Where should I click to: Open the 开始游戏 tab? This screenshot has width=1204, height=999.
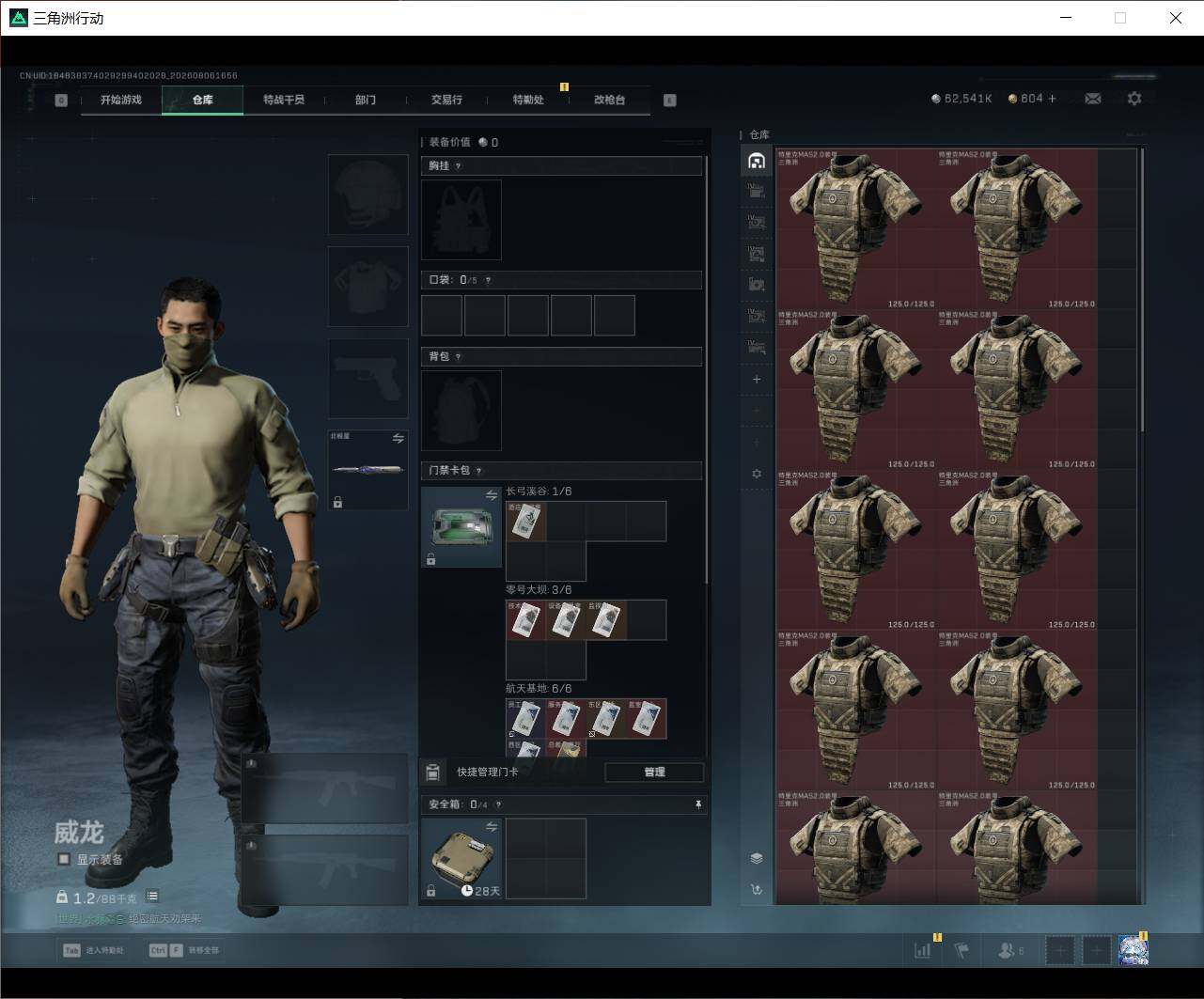[x=121, y=100]
